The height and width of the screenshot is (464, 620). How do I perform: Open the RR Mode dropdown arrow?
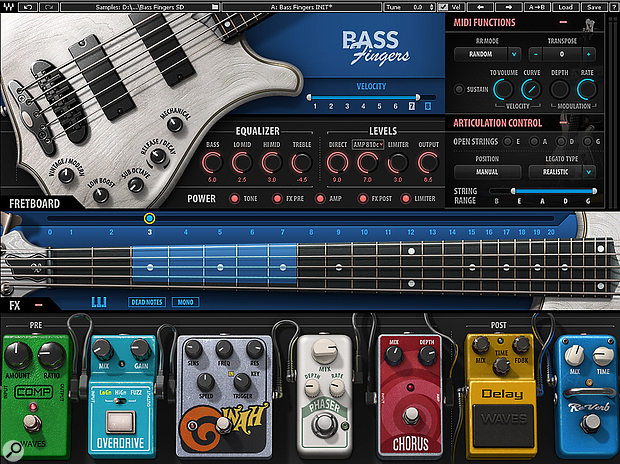coord(514,54)
